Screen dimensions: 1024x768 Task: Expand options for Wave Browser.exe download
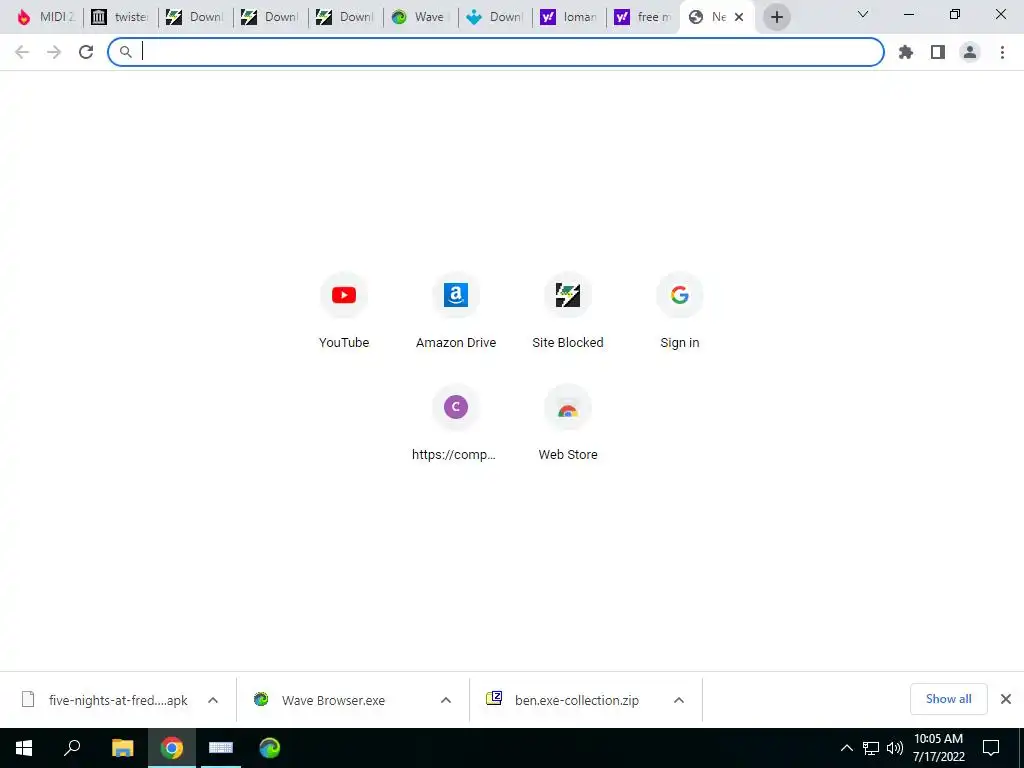point(446,700)
